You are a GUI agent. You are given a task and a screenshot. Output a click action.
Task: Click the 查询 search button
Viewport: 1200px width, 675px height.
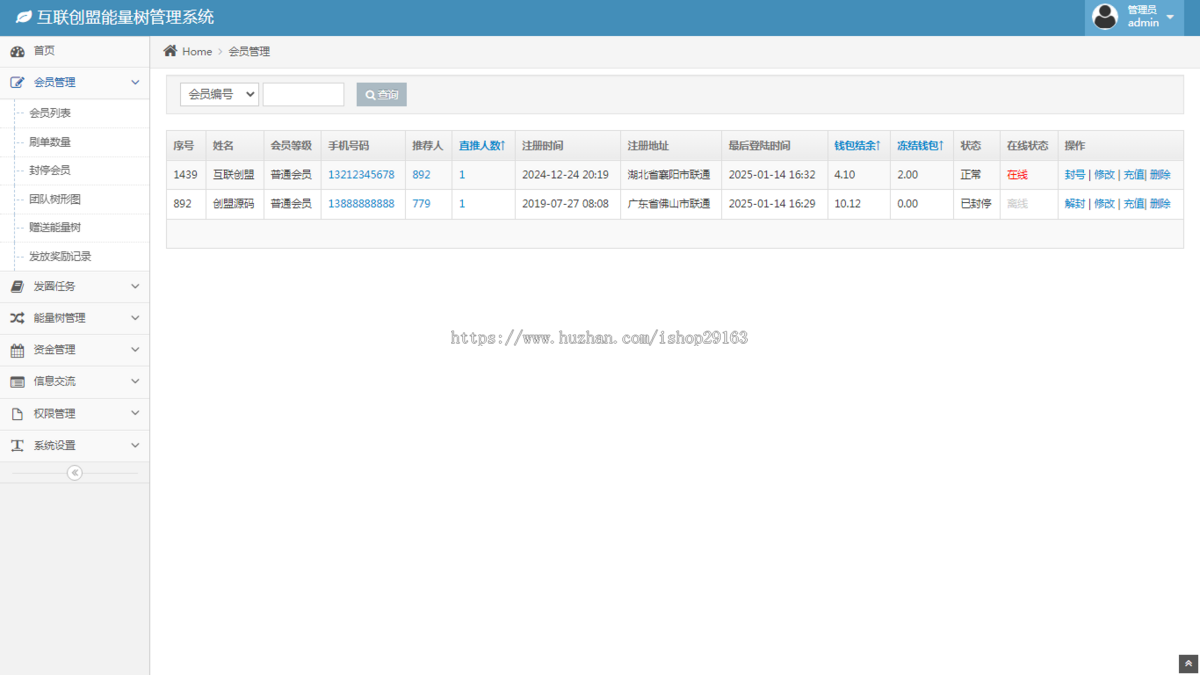381,95
